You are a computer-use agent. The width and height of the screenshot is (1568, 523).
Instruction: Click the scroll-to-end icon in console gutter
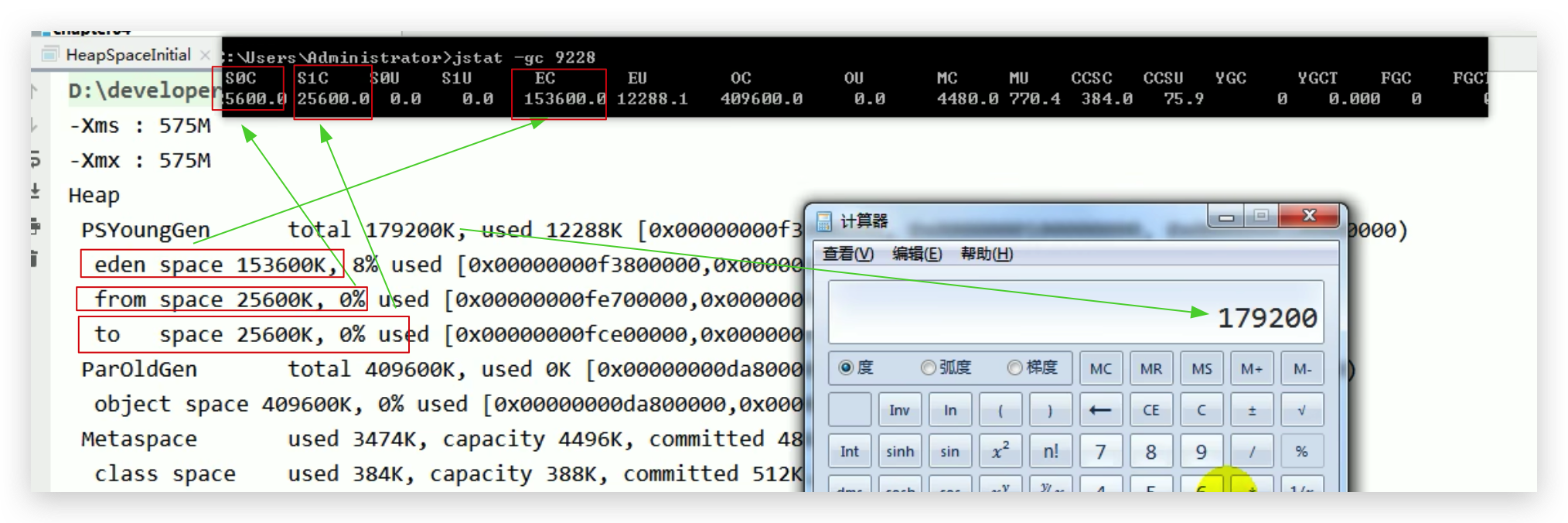click(x=34, y=192)
